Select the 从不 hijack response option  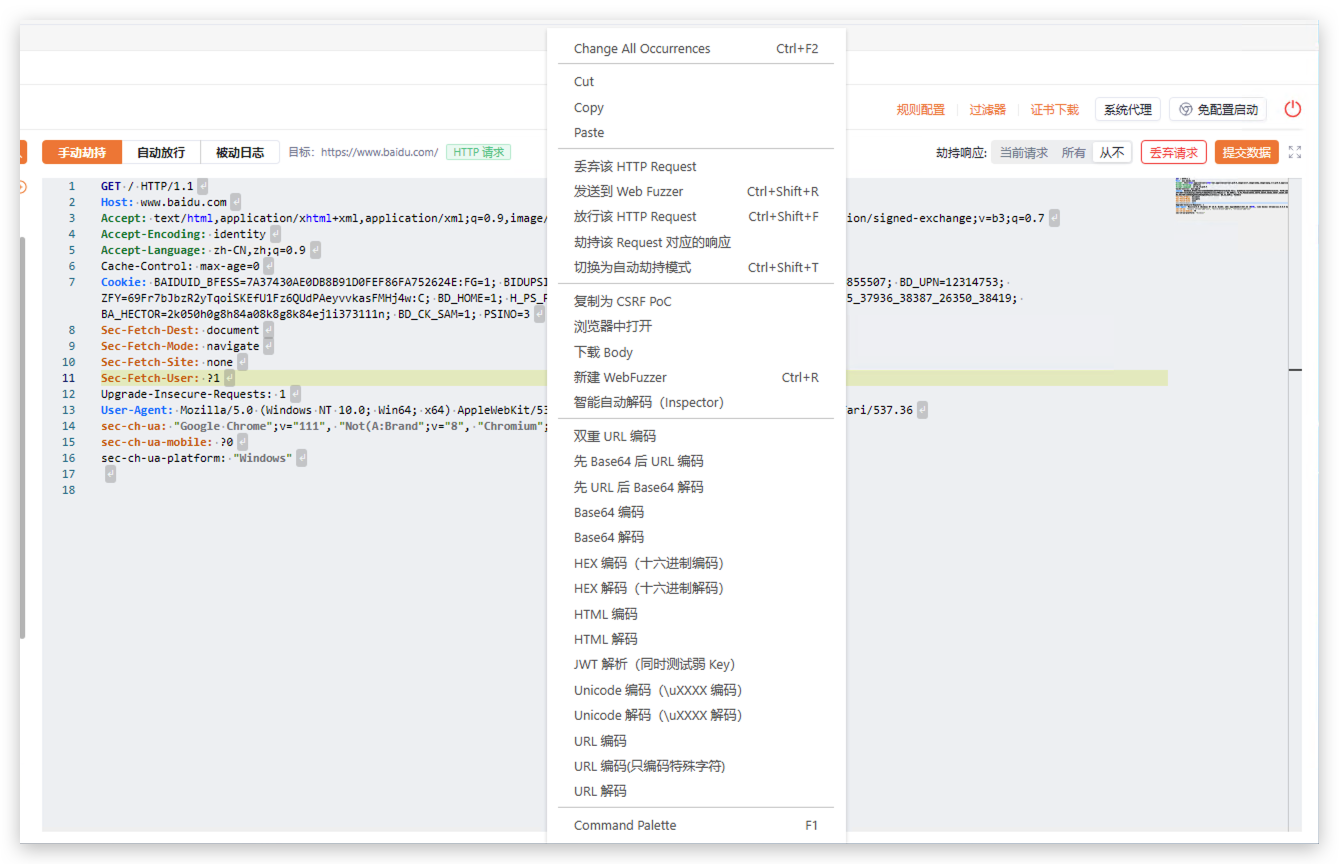[1111, 153]
